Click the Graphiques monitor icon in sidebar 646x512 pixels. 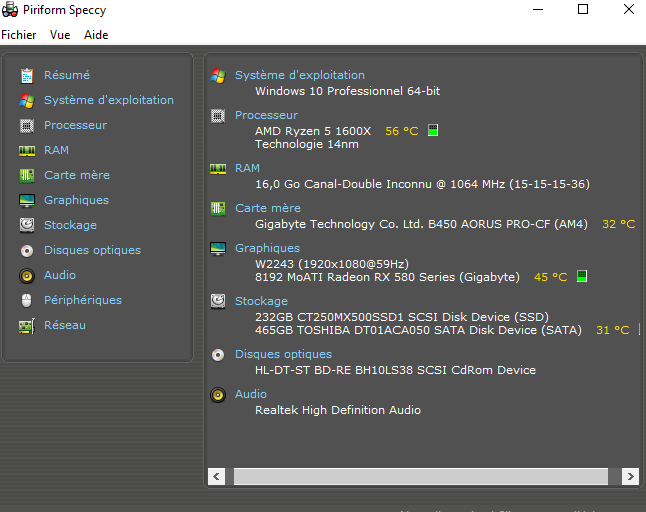click(x=27, y=200)
